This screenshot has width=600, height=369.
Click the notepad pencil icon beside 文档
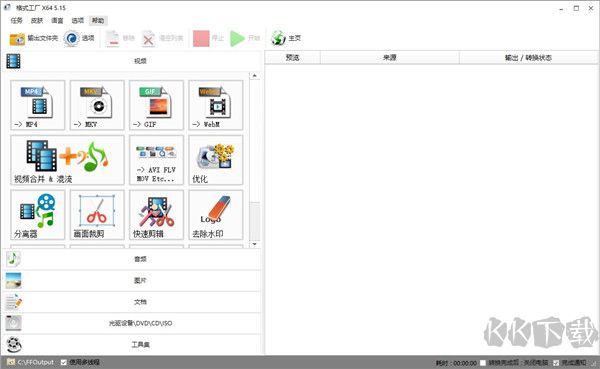click(13, 302)
